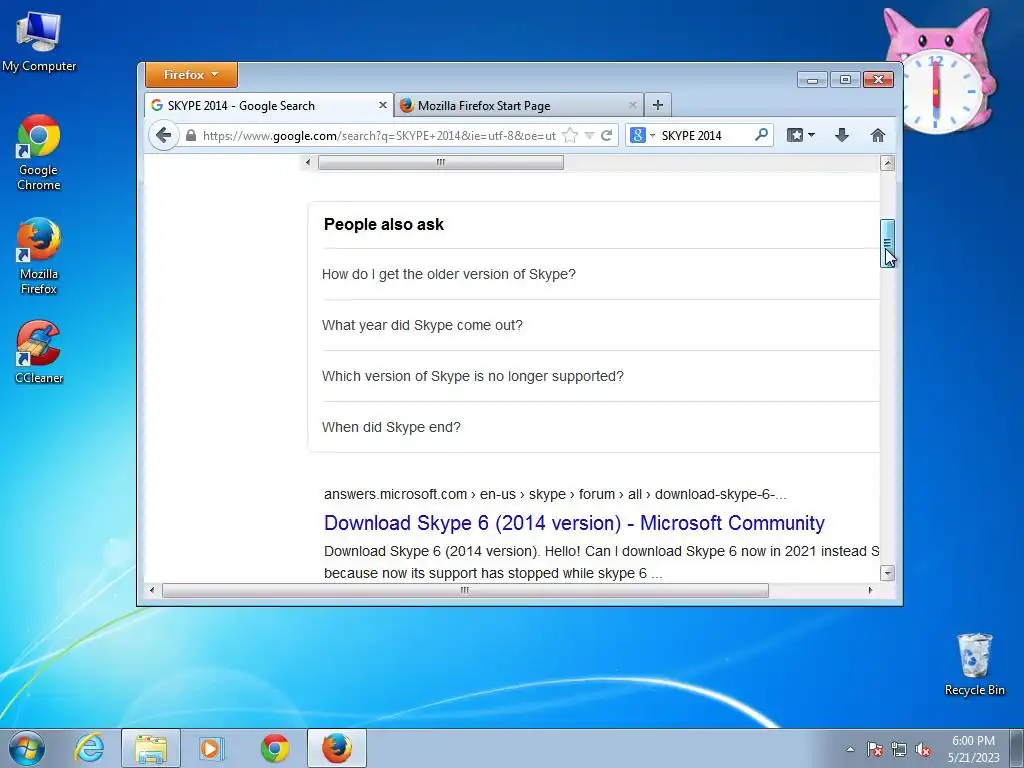
Task: Go back with the back arrow button
Action: [x=163, y=135]
